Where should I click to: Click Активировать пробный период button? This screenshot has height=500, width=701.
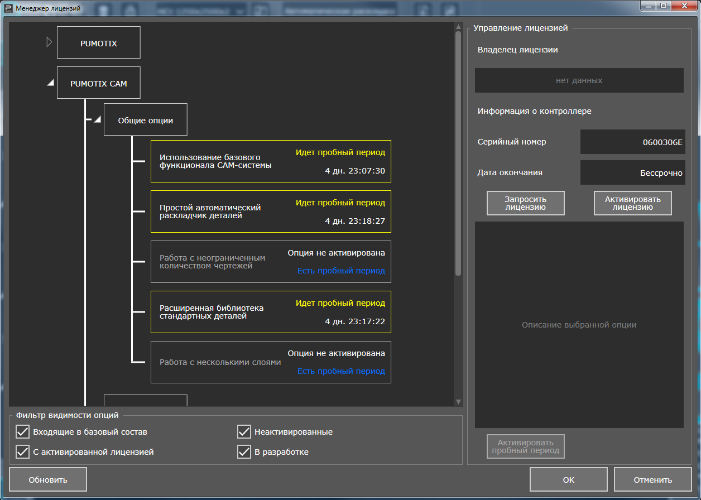526,446
